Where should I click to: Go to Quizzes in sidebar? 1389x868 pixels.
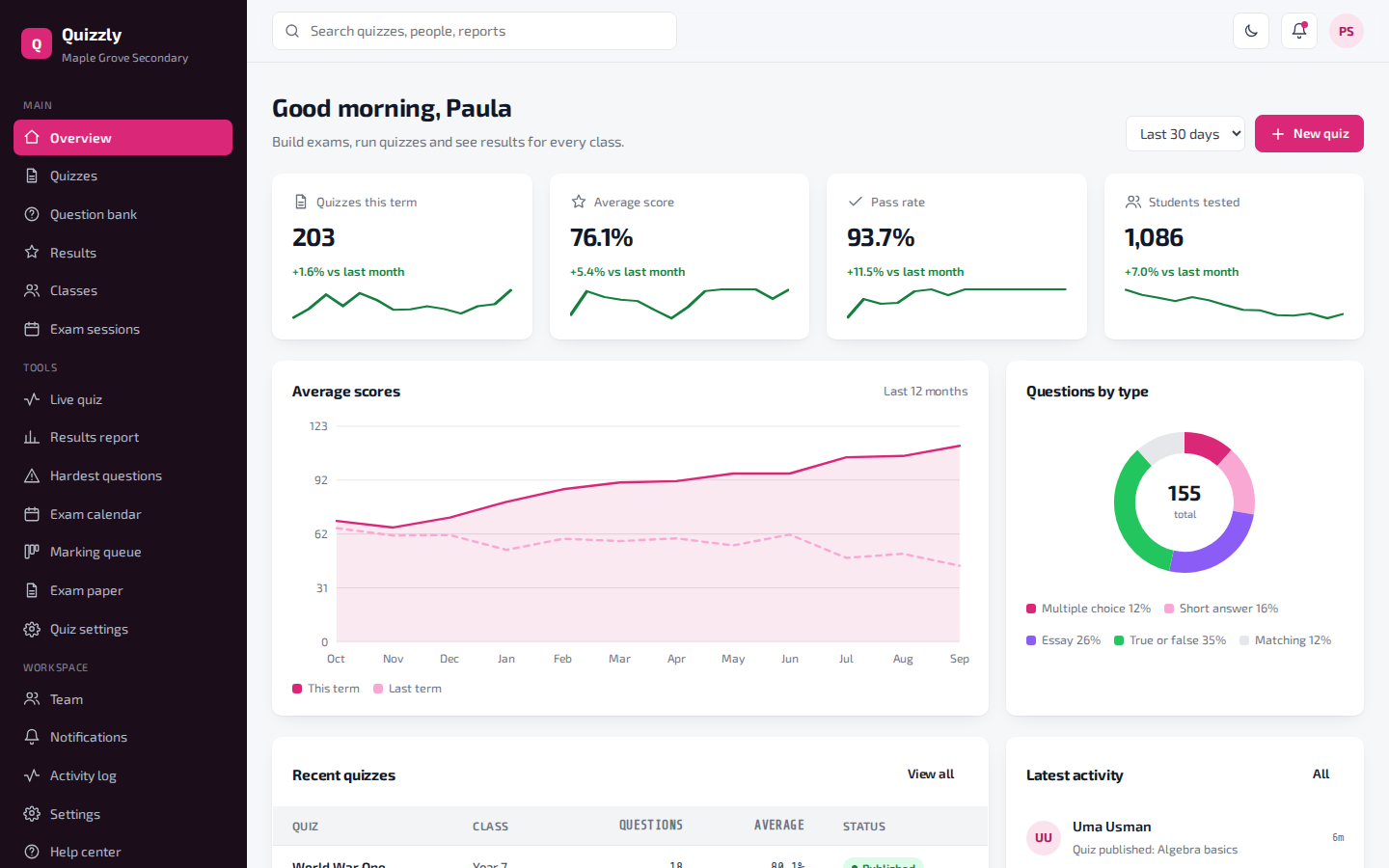point(123,176)
